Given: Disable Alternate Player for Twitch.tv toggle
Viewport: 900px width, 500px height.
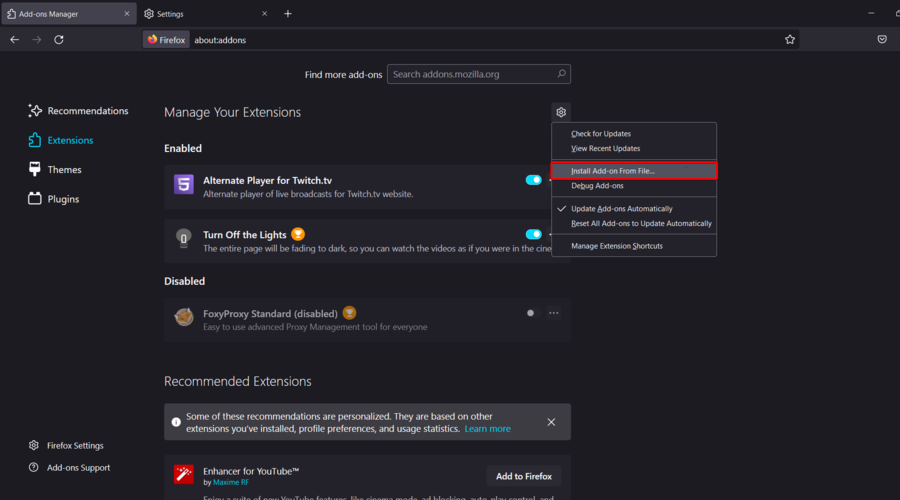Looking at the screenshot, I should click(533, 180).
